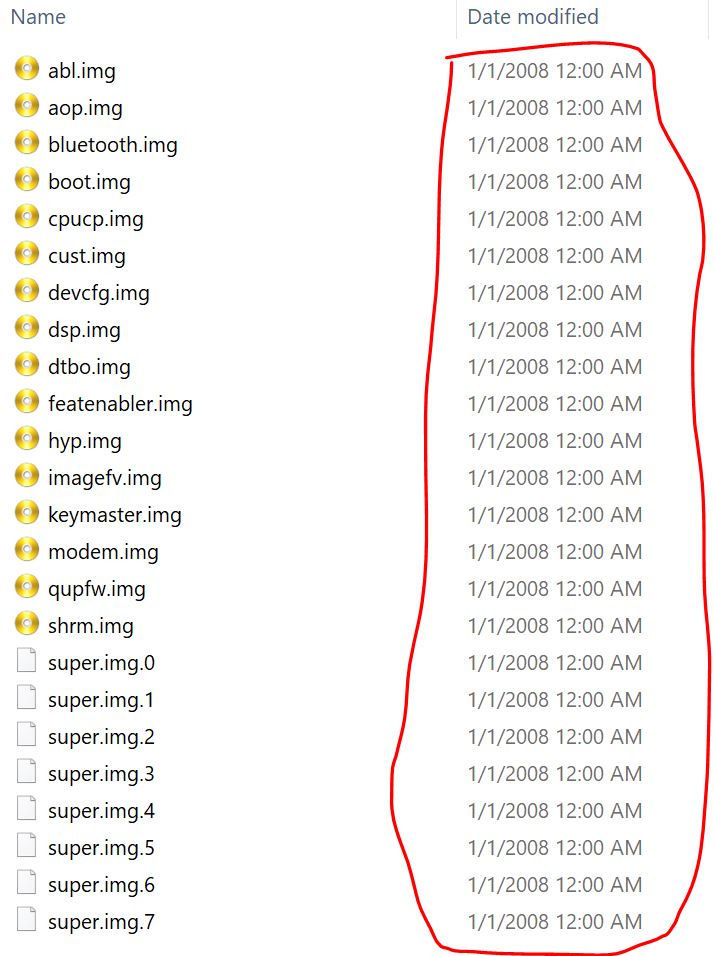Click the featenabler.img file name
Viewport: 714px width, 956px height.
pyautogui.click(x=120, y=404)
